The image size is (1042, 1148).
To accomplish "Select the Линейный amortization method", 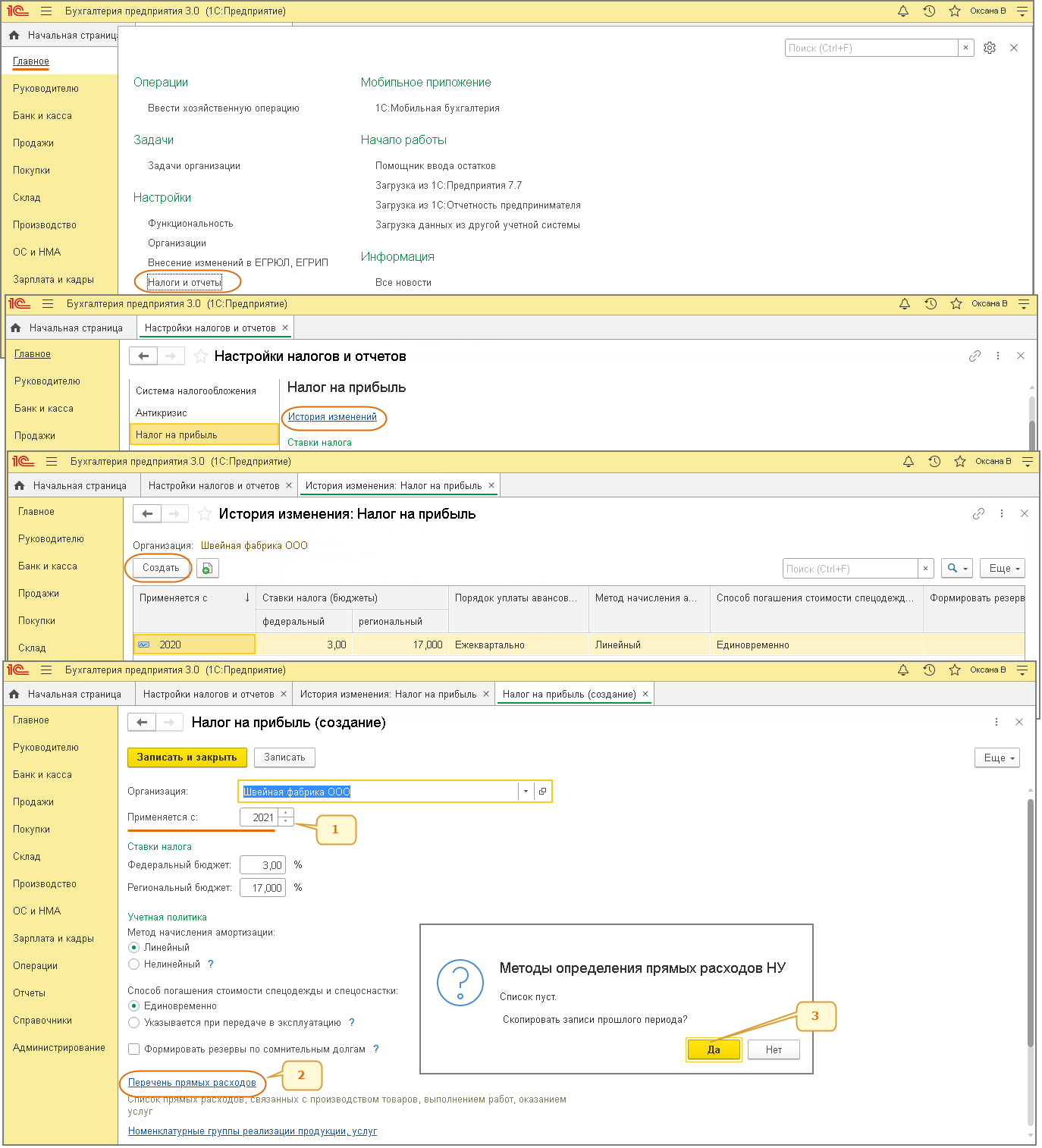I will (x=134, y=947).
